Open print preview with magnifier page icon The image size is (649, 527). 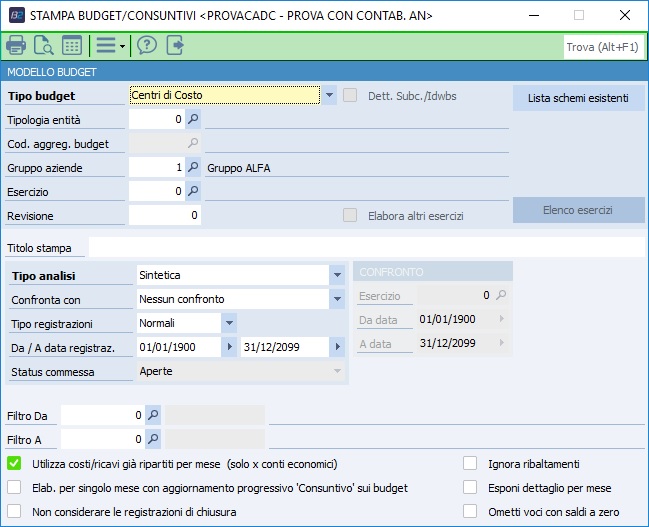44,45
